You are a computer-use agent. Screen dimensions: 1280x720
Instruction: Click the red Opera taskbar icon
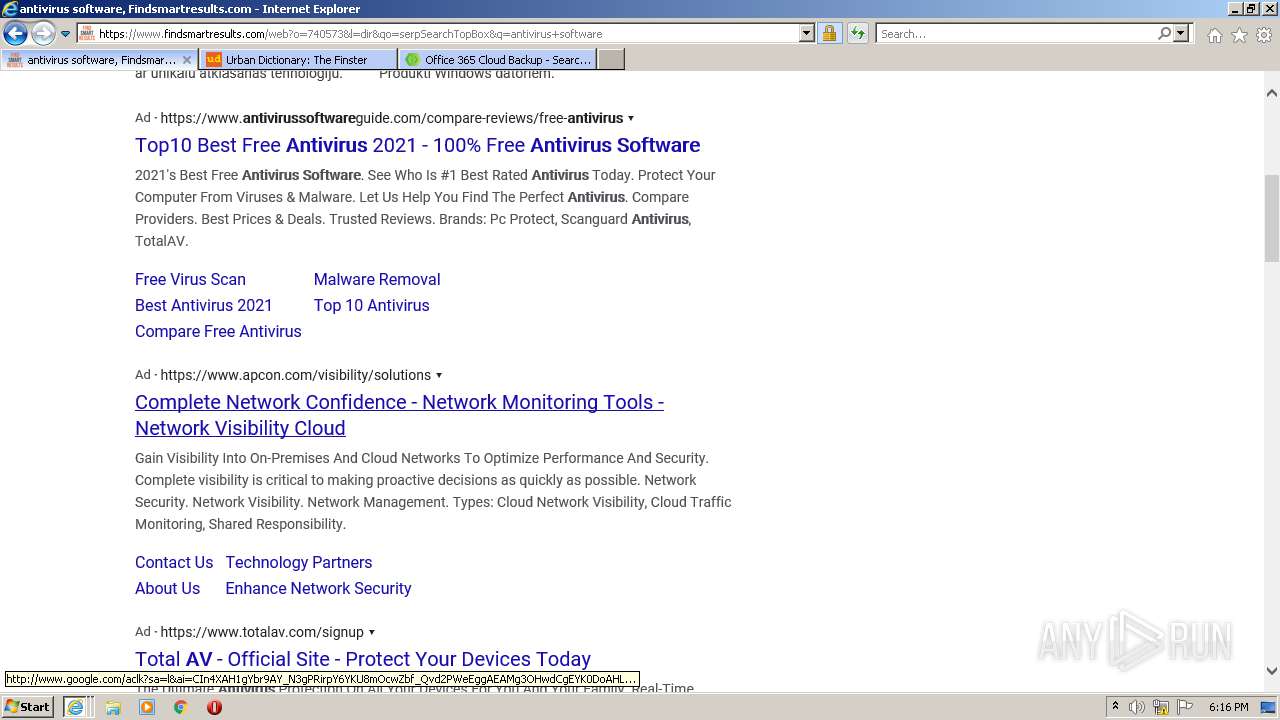coord(214,707)
